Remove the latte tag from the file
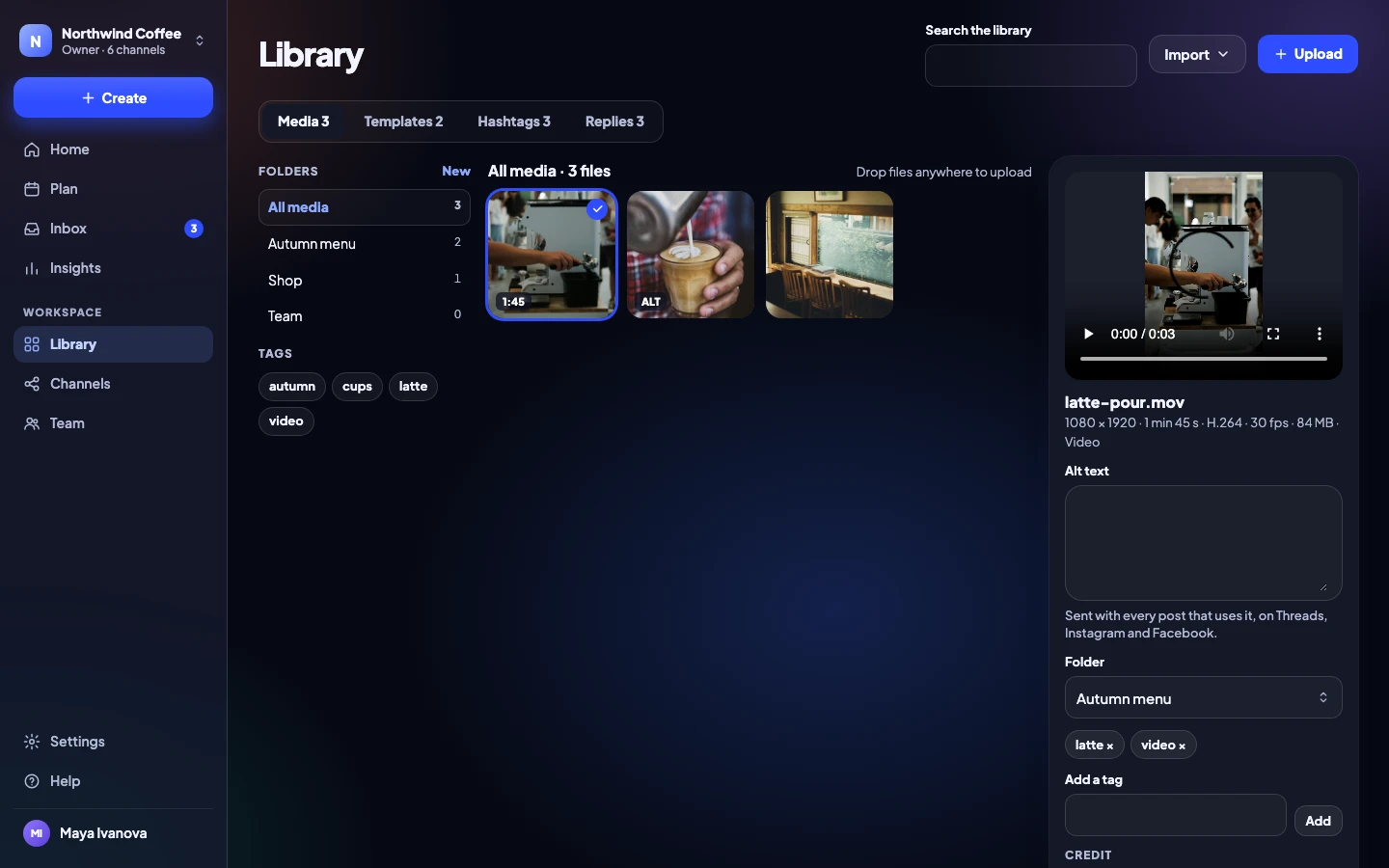The height and width of the screenshot is (868, 1389). pyautogui.click(x=1110, y=746)
